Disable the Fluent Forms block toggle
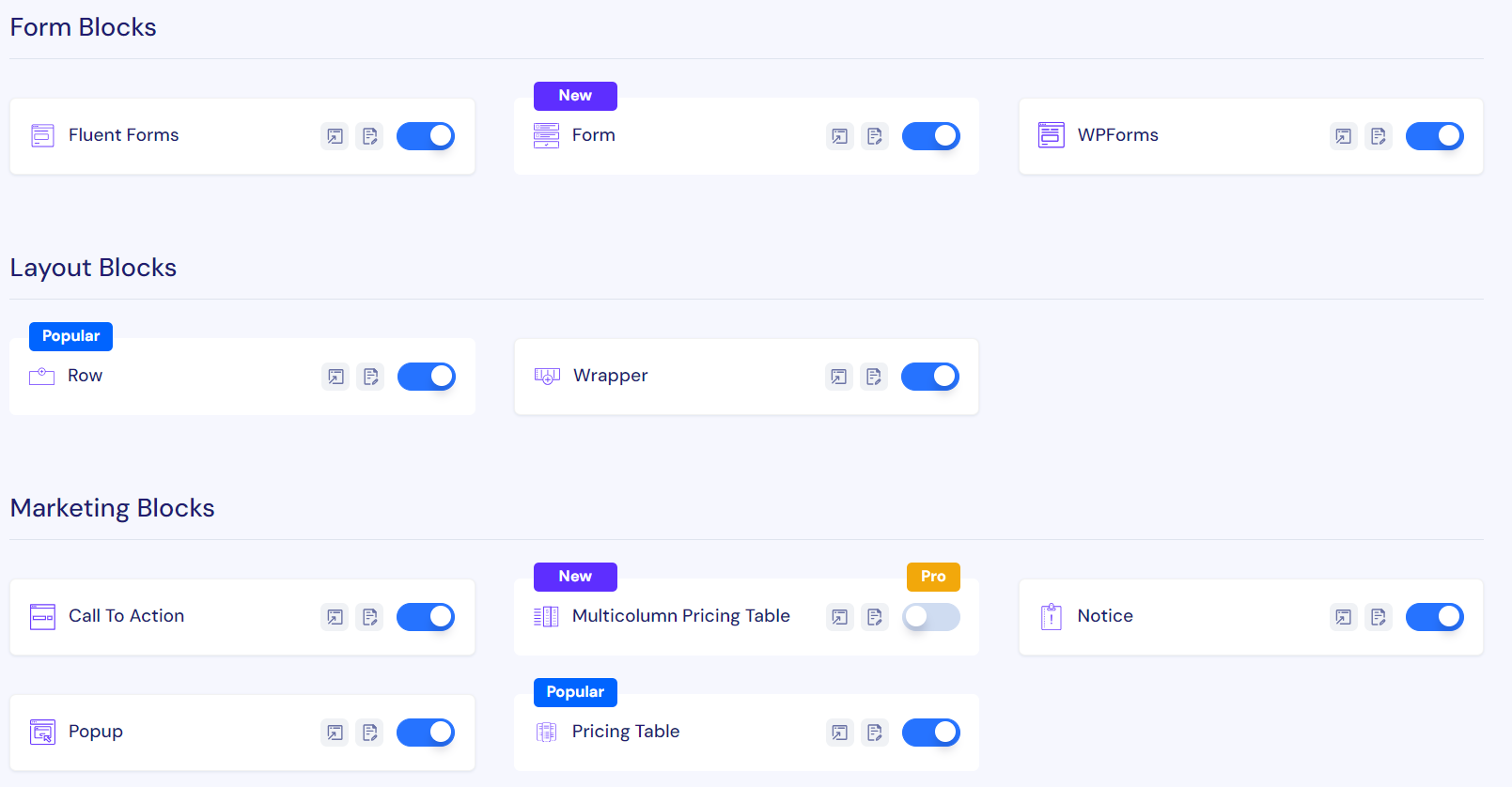 [426, 136]
